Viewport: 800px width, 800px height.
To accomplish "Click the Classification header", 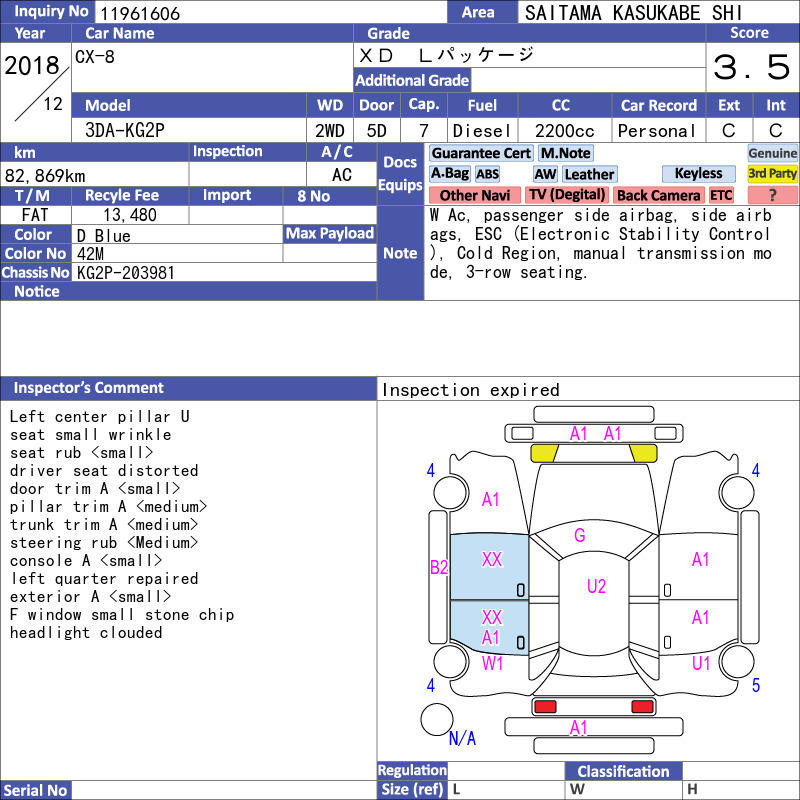I will click(623, 771).
